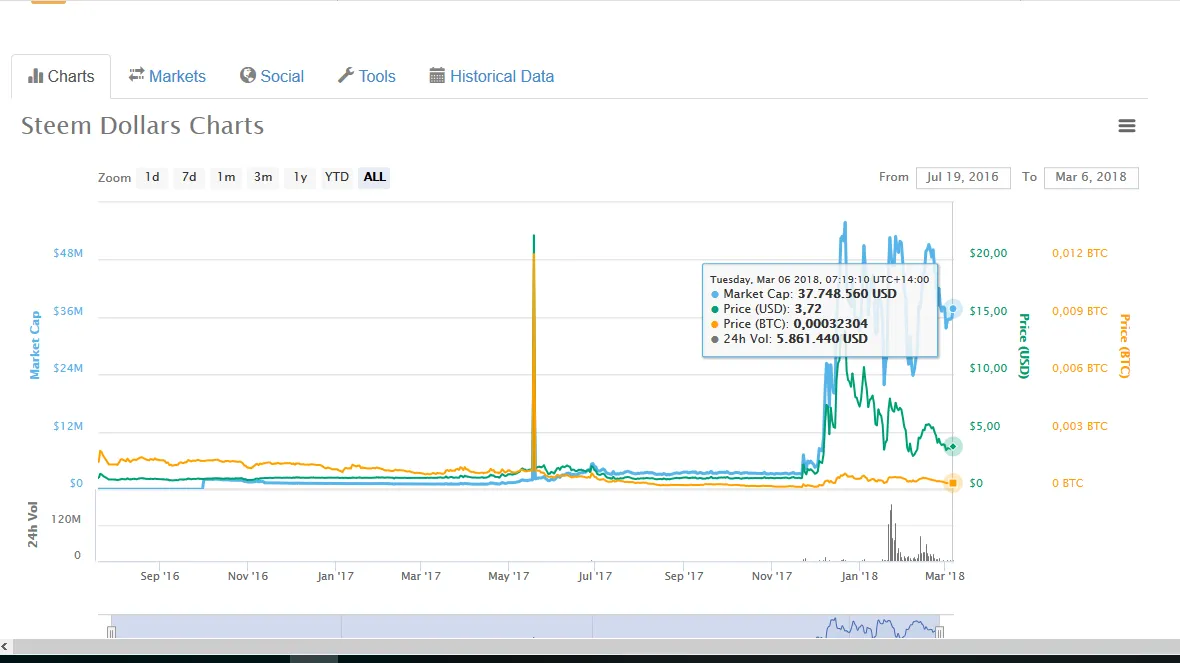Click the 24h Vol axis label
Viewport: 1180px width, 663px height.
(x=32, y=525)
